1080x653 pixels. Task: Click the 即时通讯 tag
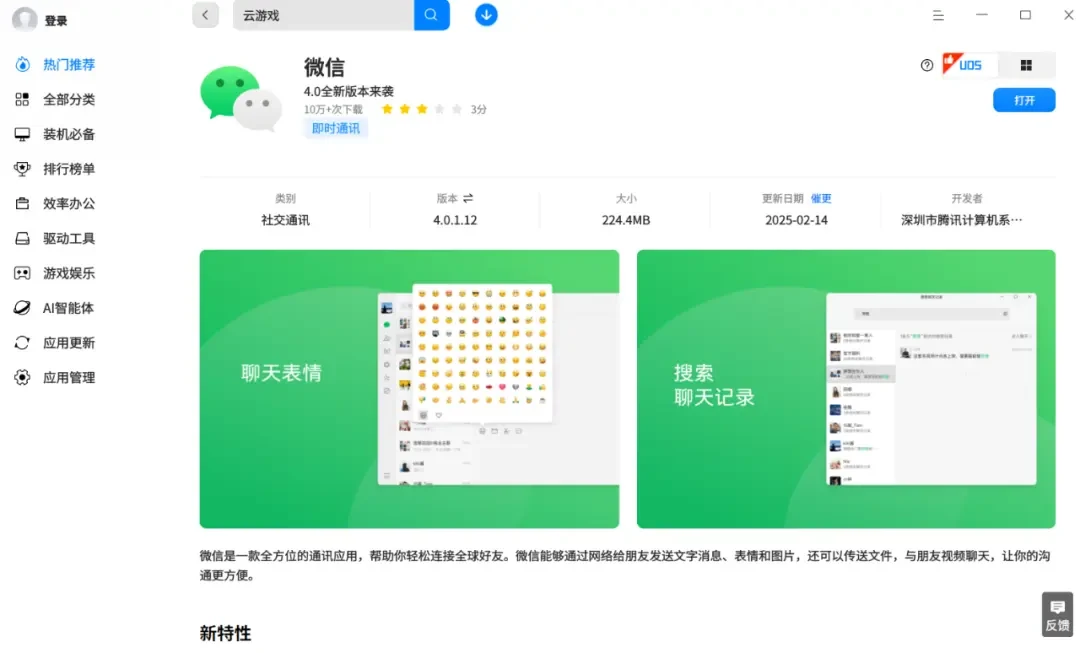(335, 128)
